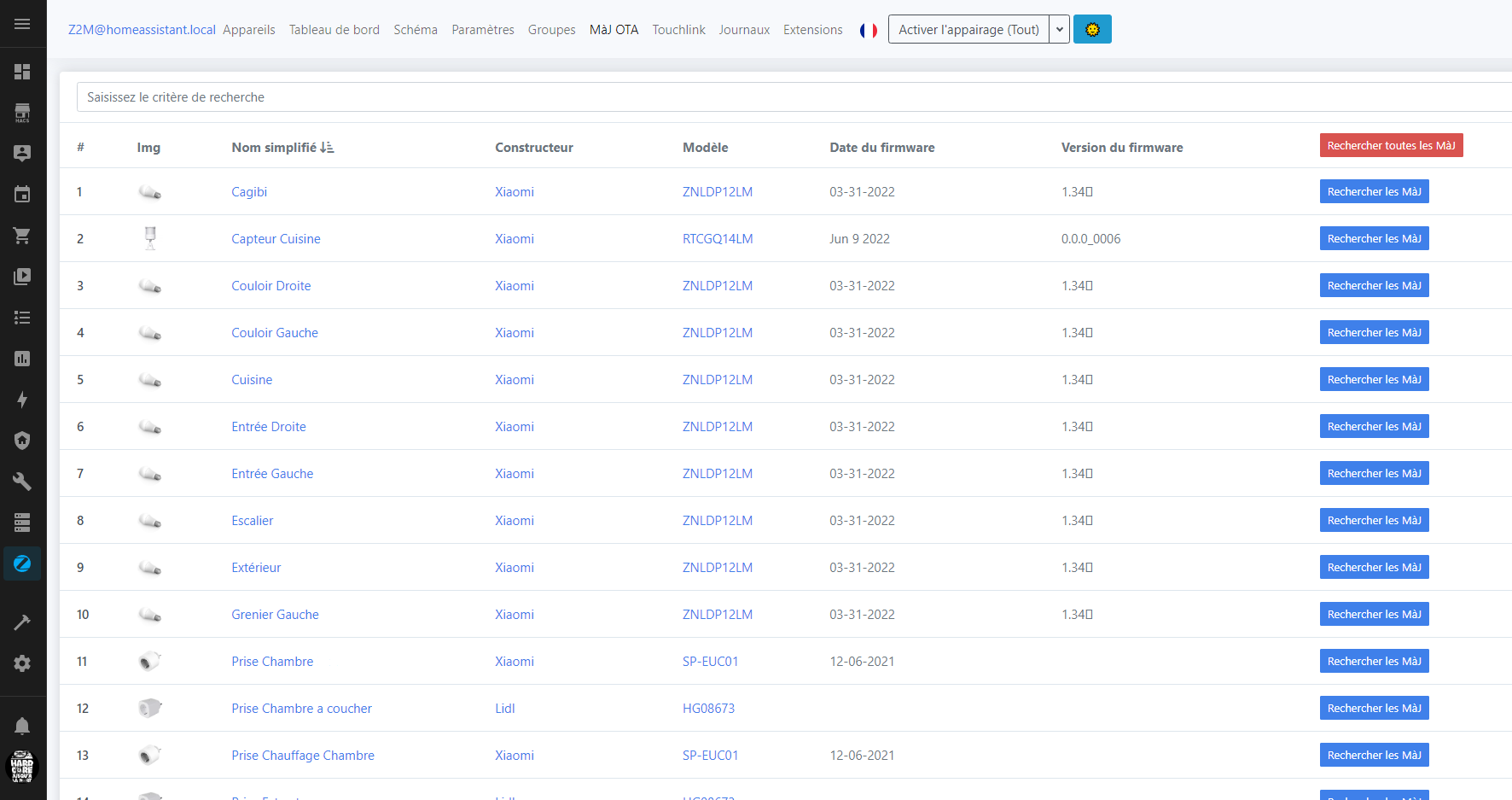Click the red Rechercher toutes les MàJ button
This screenshot has width=1512, height=800.
click(x=1390, y=146)
